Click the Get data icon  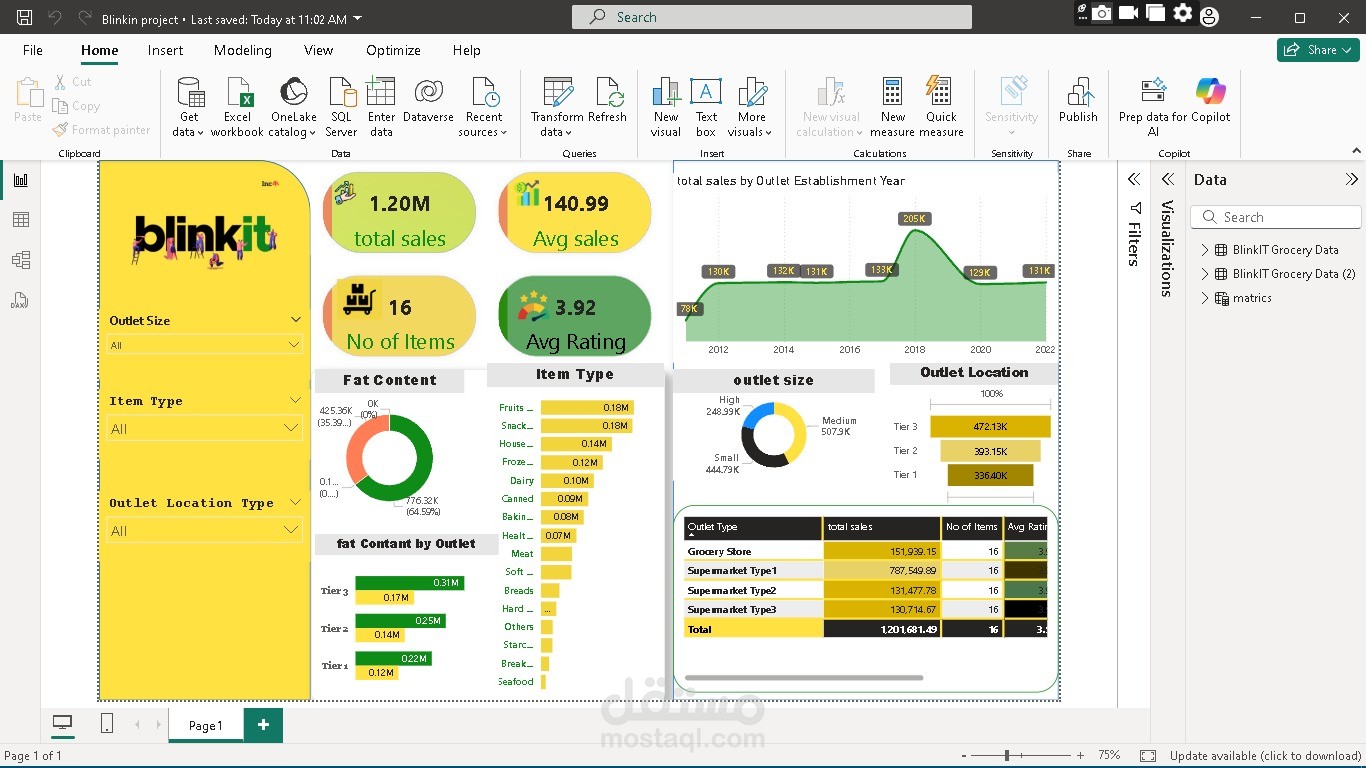coord(188,93)
